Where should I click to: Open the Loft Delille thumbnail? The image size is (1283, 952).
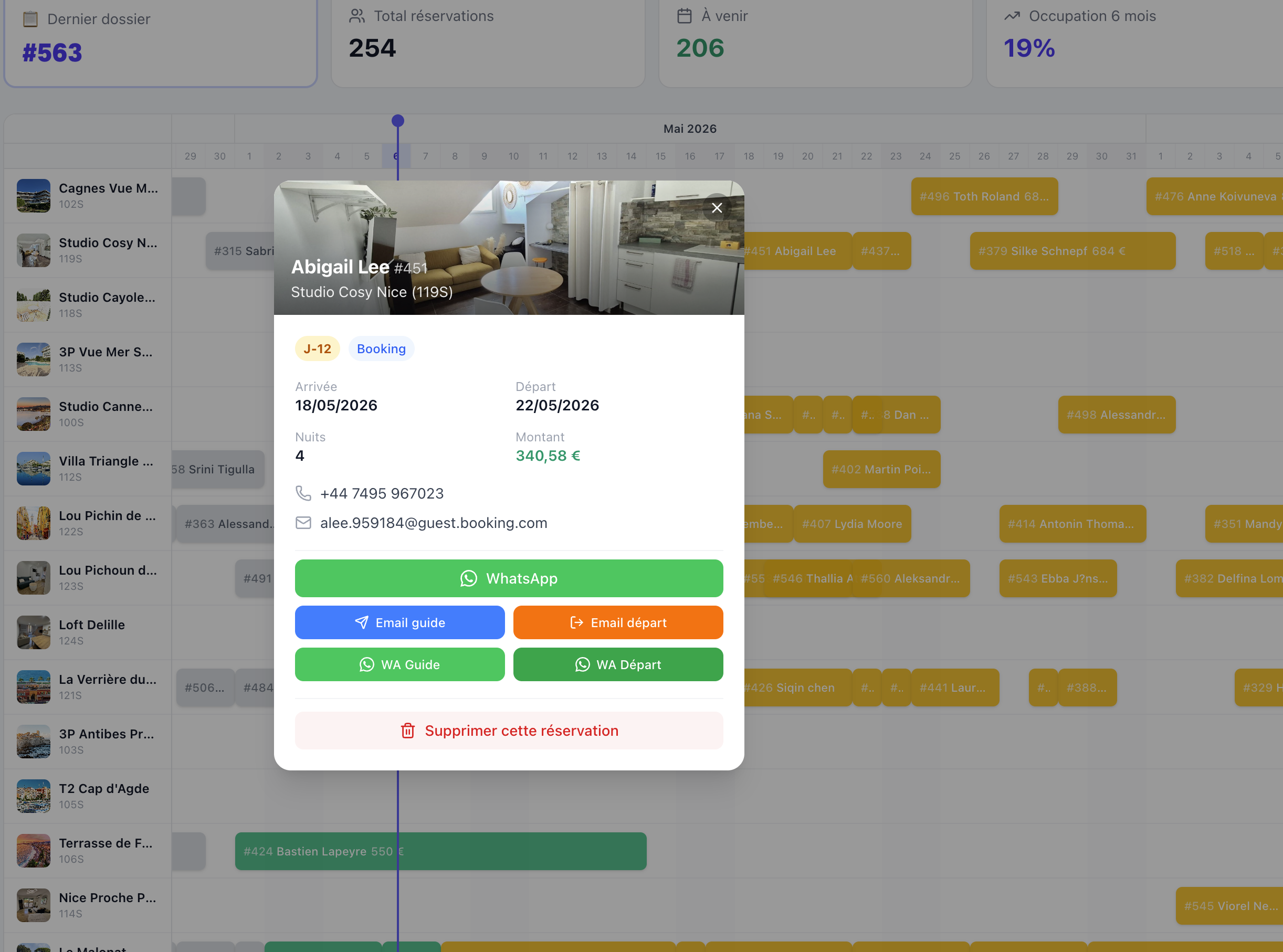[34, 632]
